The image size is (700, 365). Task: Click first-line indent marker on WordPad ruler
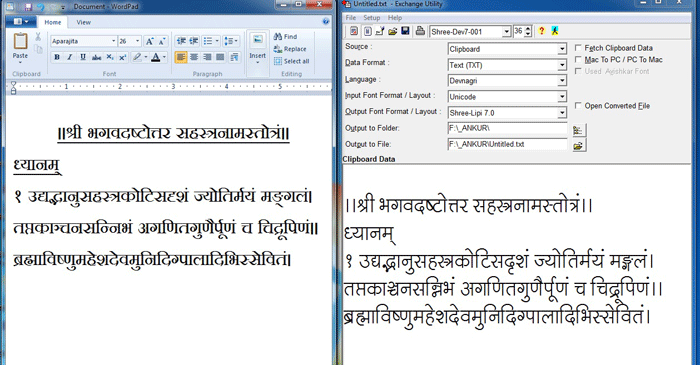tap(13, 84)
